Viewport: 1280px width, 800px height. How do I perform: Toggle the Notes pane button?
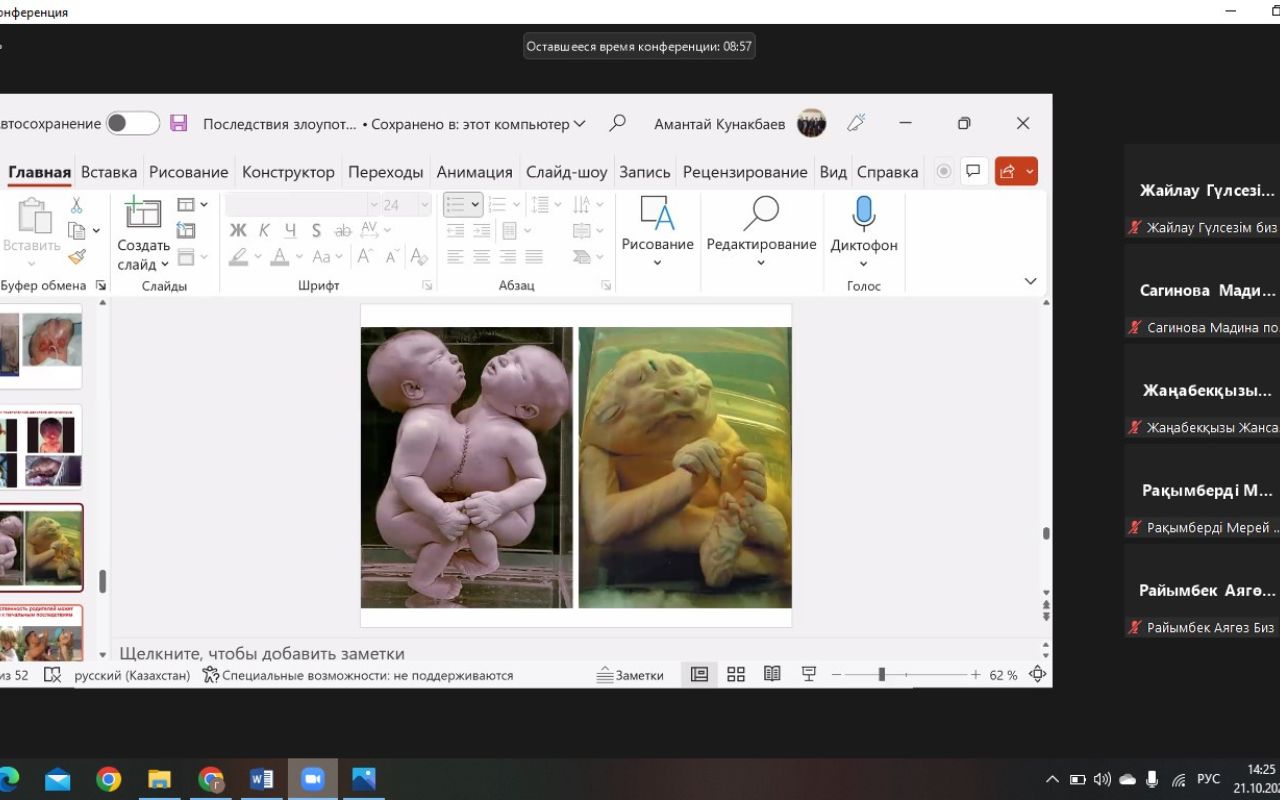point(630,675)
